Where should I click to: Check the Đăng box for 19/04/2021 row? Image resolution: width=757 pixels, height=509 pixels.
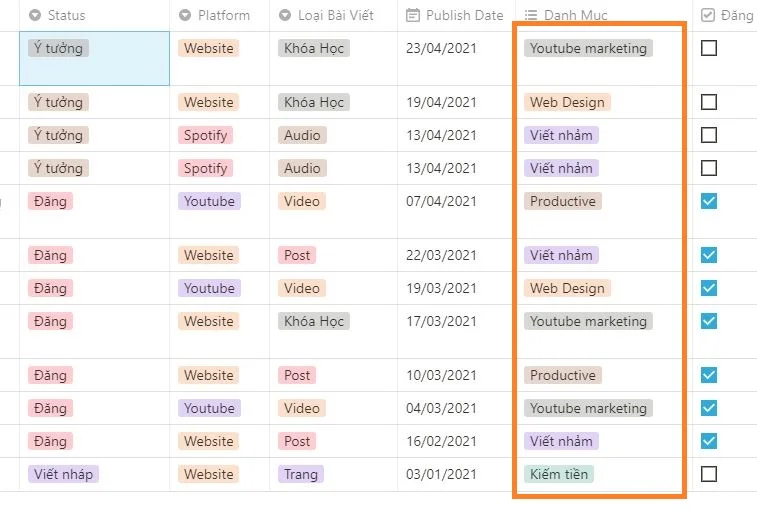(709, 102)
